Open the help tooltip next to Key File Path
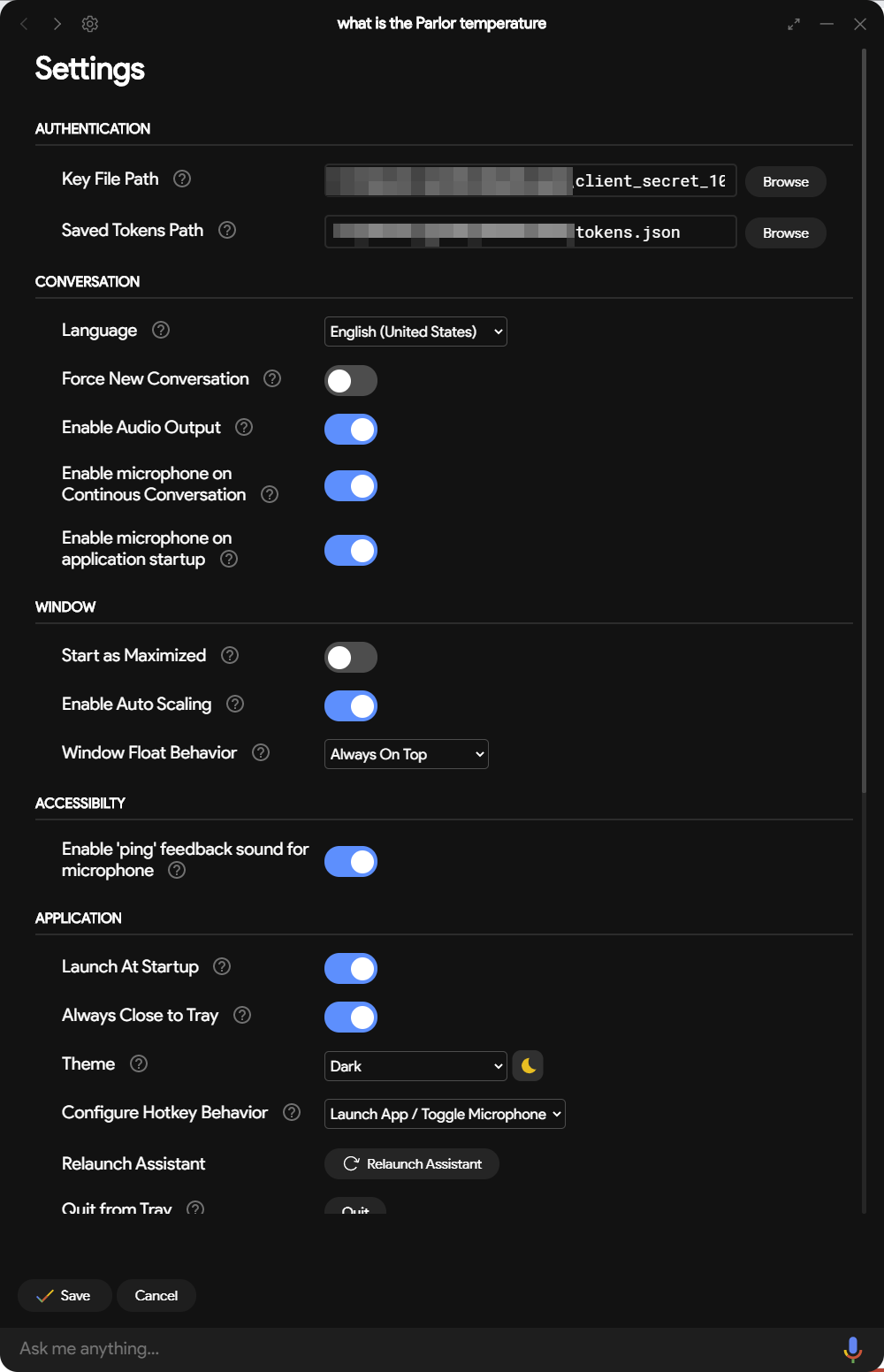 182,179
